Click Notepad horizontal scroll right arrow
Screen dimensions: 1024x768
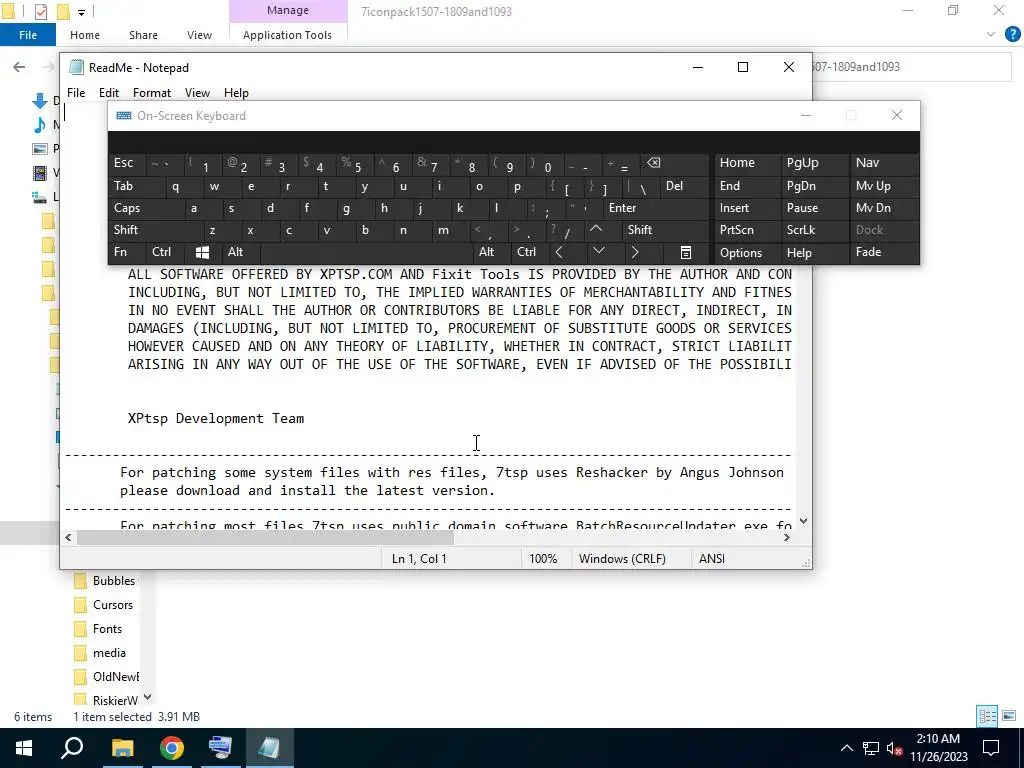click(787, 537)
